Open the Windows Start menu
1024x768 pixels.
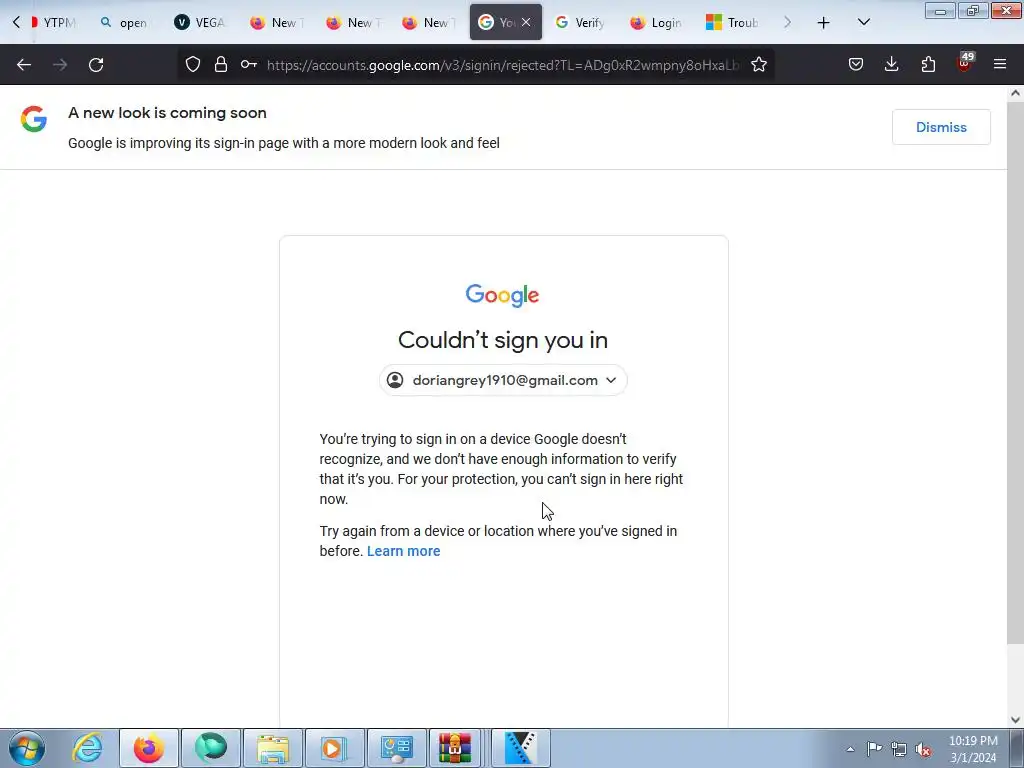[x=27, y=748]
